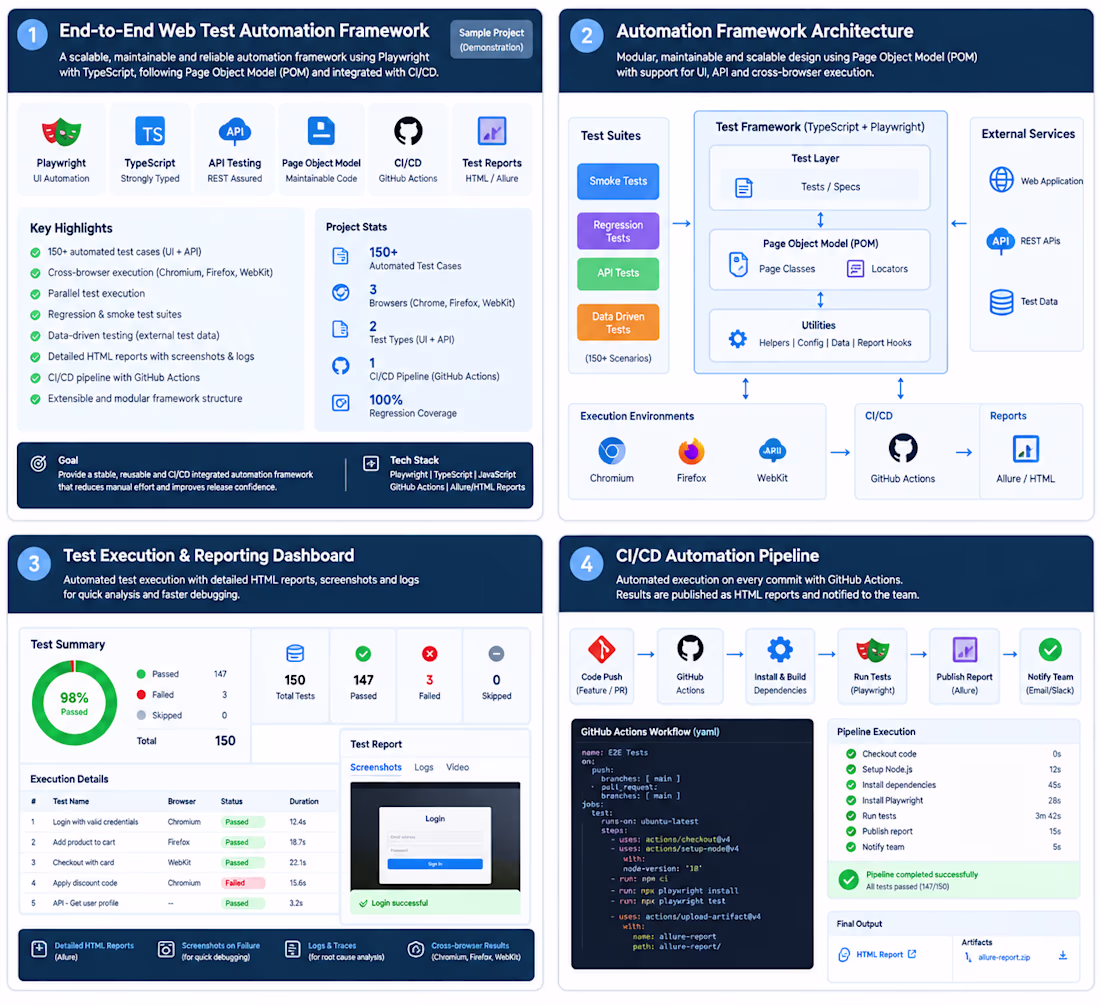Click the Publish Report (Allure) pipeline icon
The image size is (1100, 1005).
[x=965, y=649]
